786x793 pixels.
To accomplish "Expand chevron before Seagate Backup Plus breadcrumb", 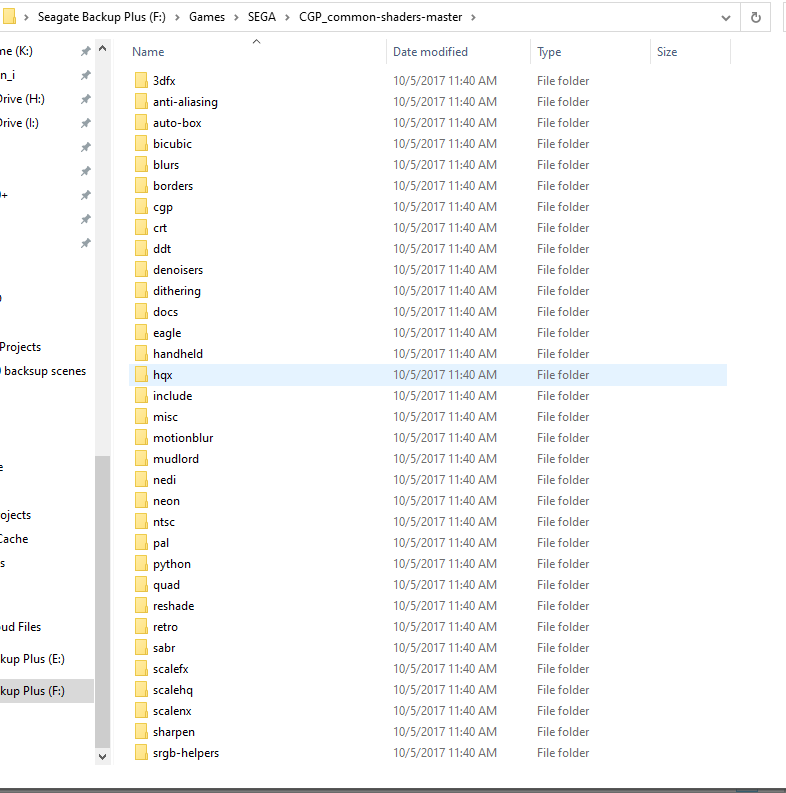I will point(26,17).
